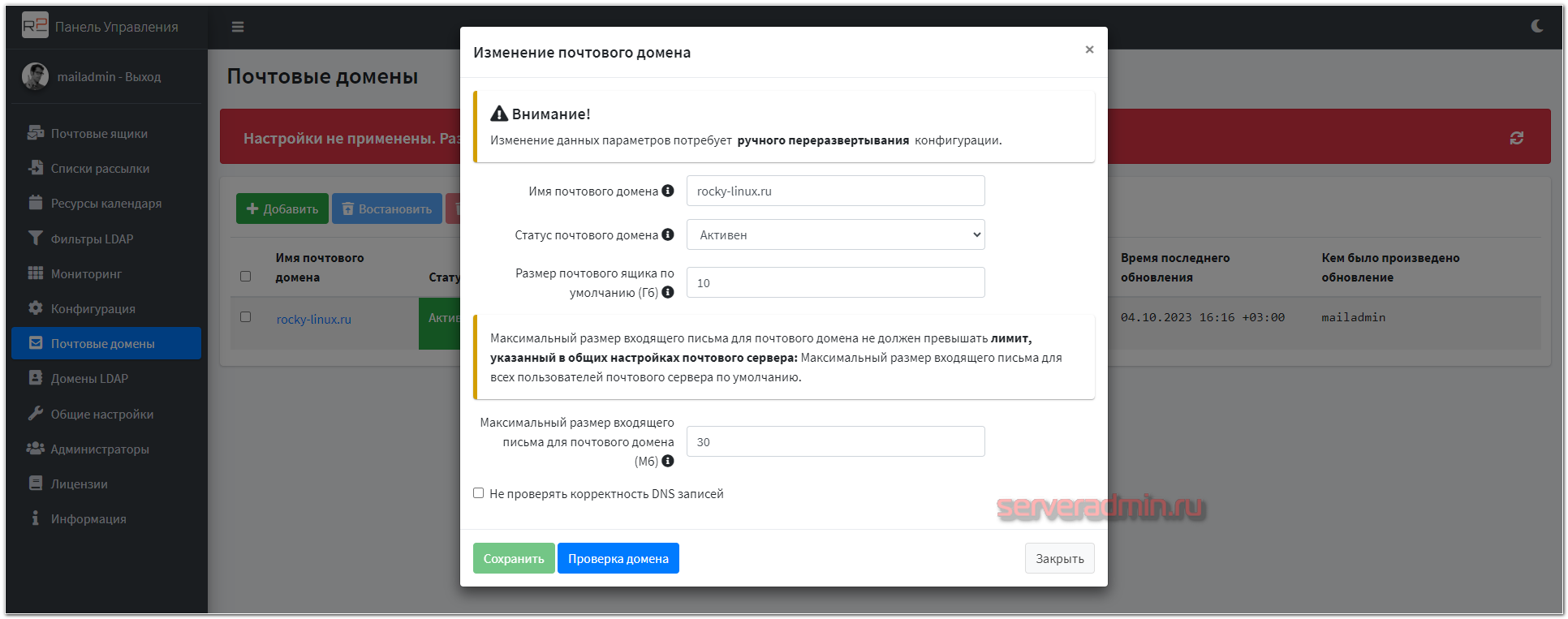Click Кем было произведено обновление column header

(x=1390, y=267)
